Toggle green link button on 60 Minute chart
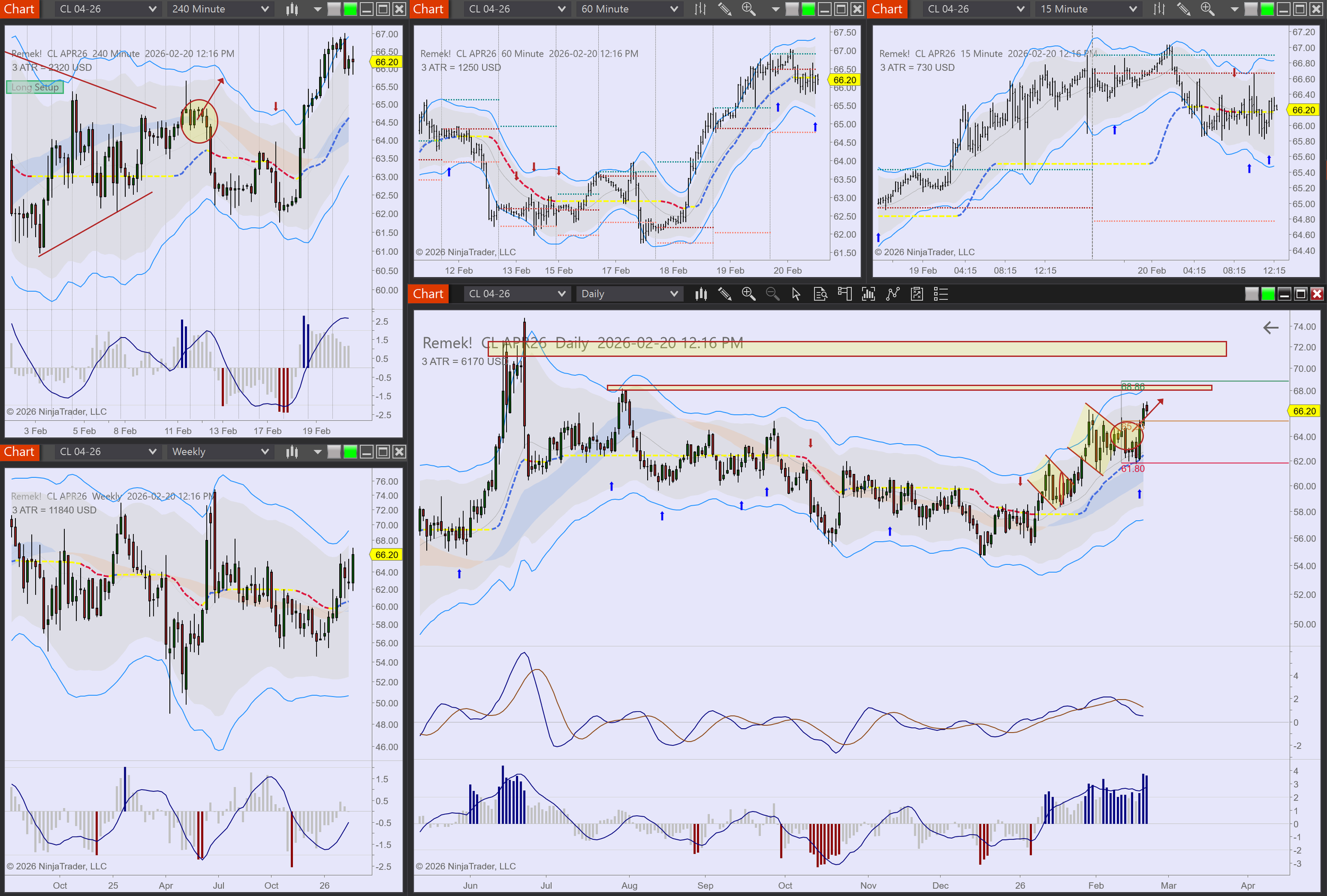The width and height of the screenshot is (1327, 896). [808, 9]
